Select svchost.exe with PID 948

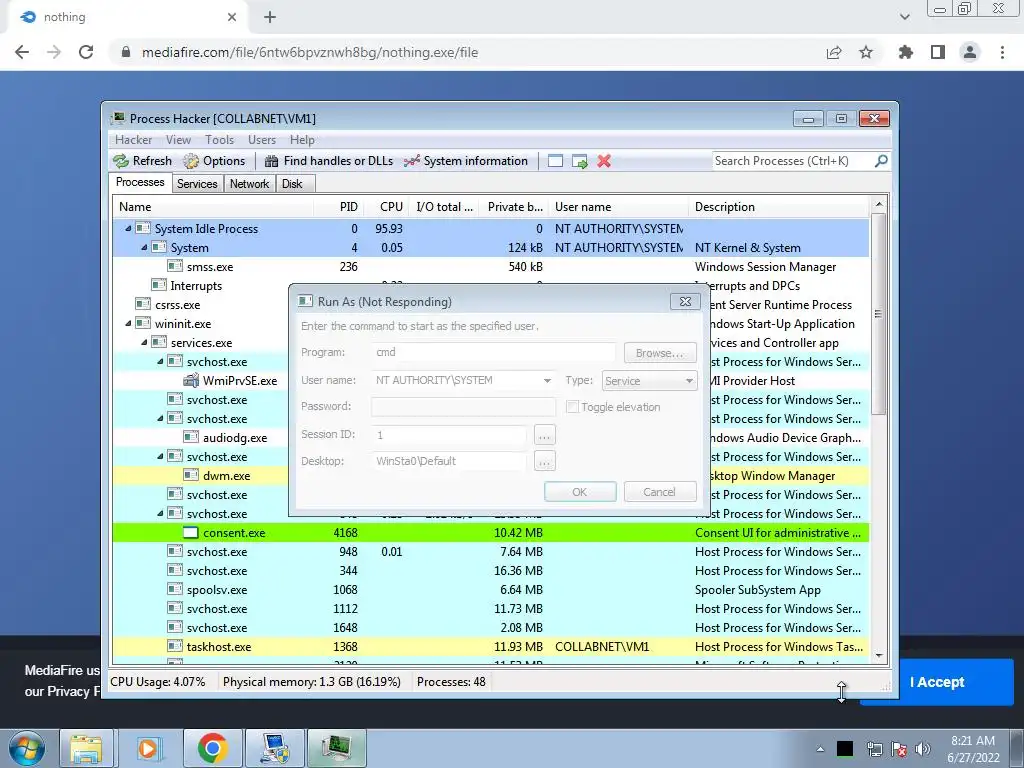point(490,552)
